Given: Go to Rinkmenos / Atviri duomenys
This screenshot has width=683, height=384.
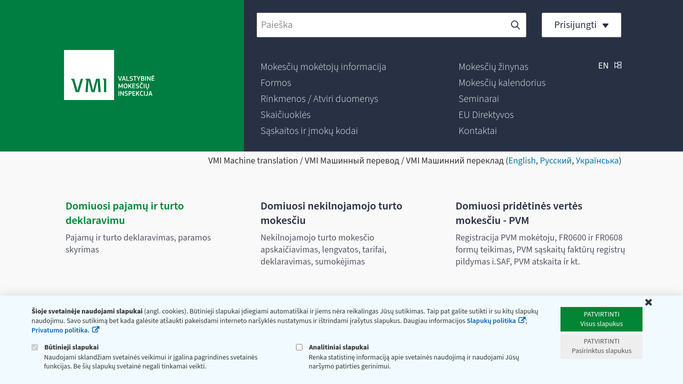Looking at the screenshot, I should coord(319,99).
